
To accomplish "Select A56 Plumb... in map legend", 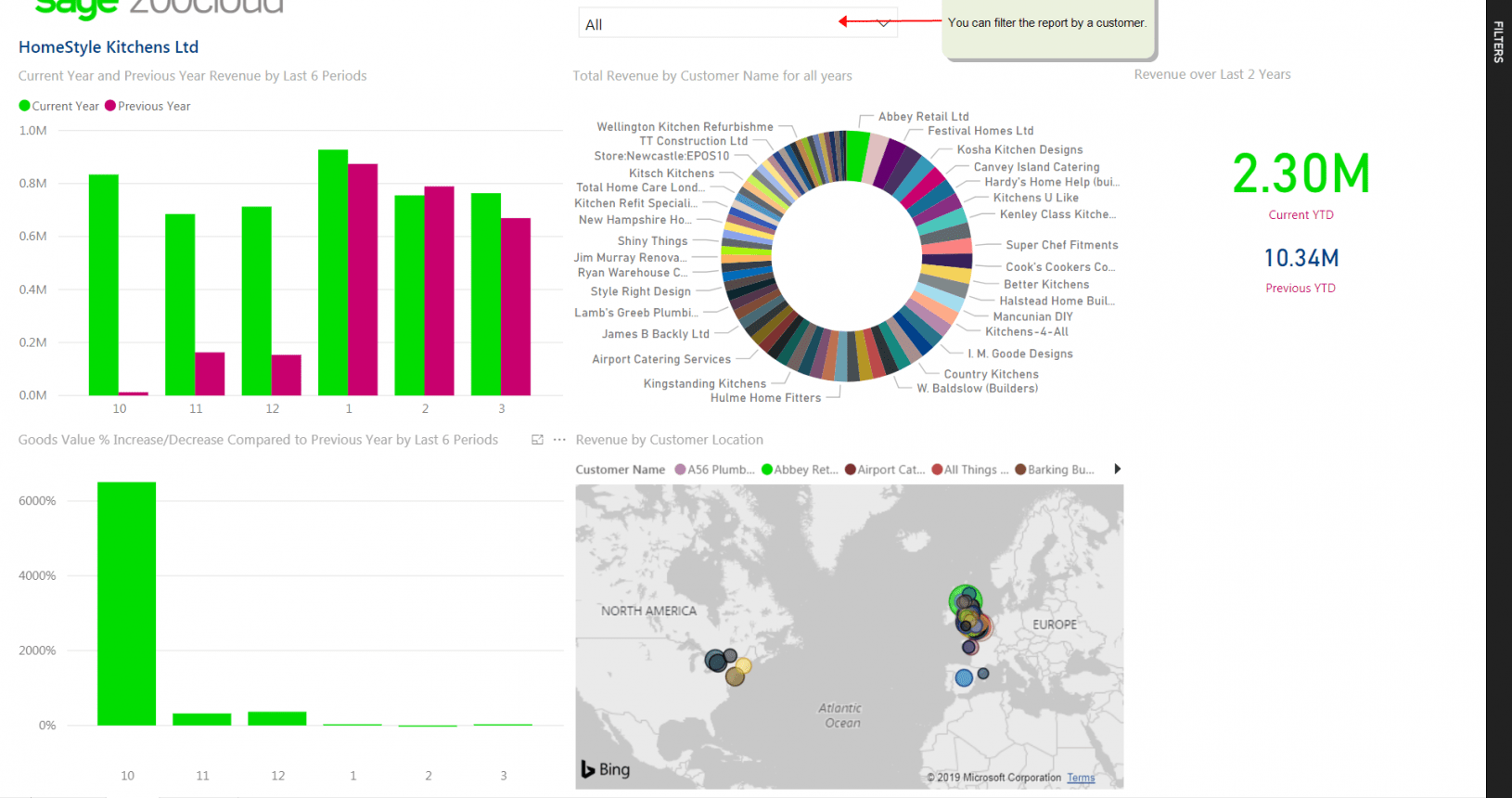I will click(714, 470).
